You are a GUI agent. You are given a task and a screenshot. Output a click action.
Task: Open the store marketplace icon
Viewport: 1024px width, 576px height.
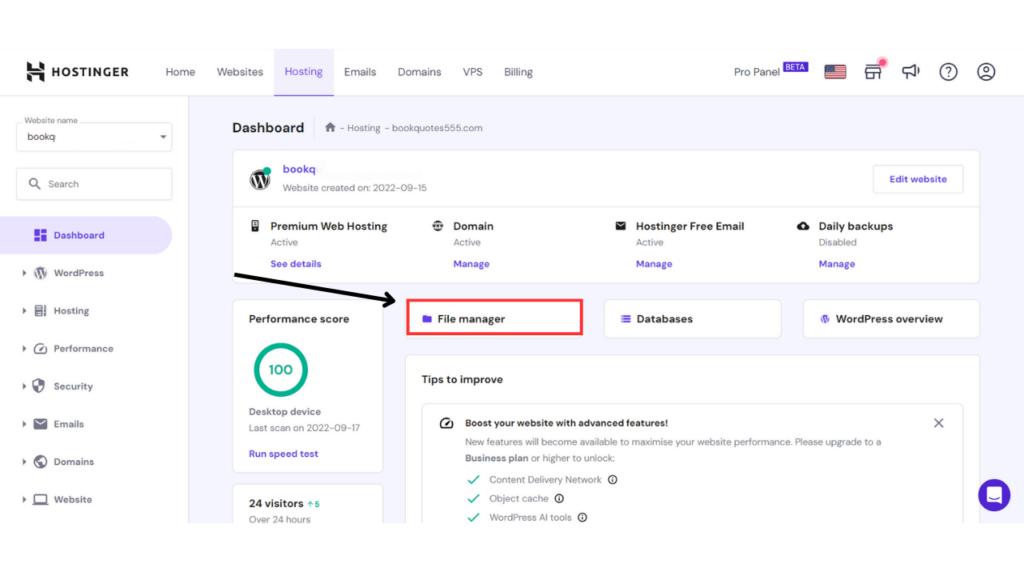(872, 72)
